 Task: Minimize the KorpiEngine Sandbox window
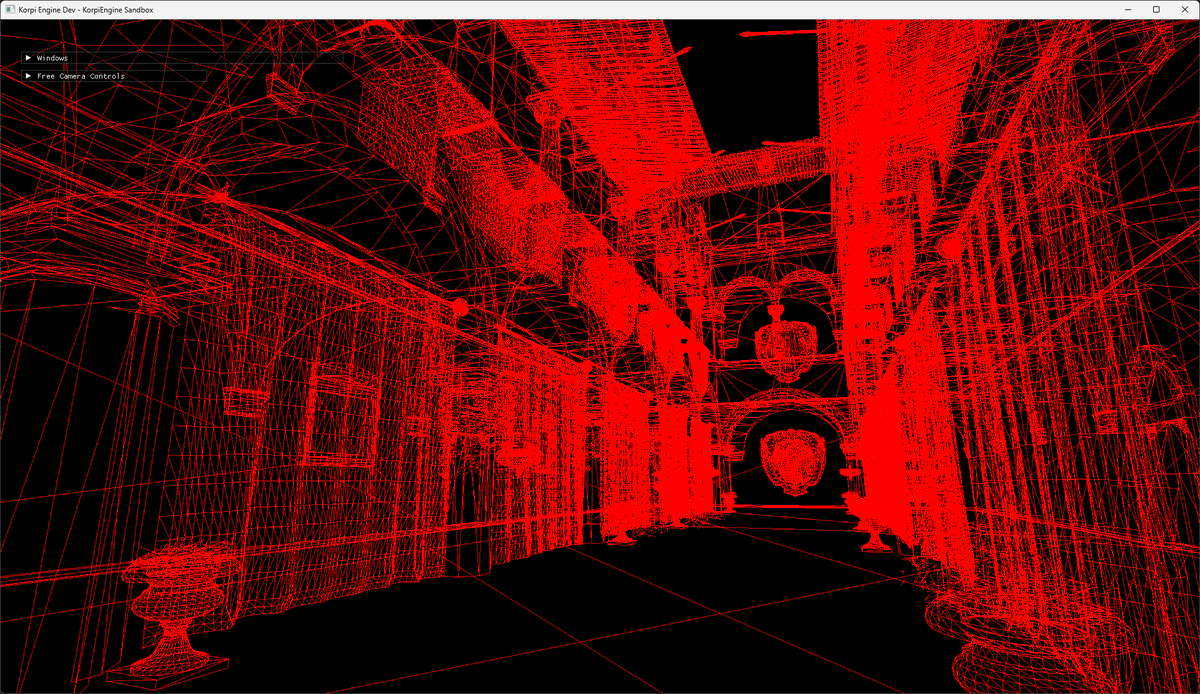(x=1128, y=9)
